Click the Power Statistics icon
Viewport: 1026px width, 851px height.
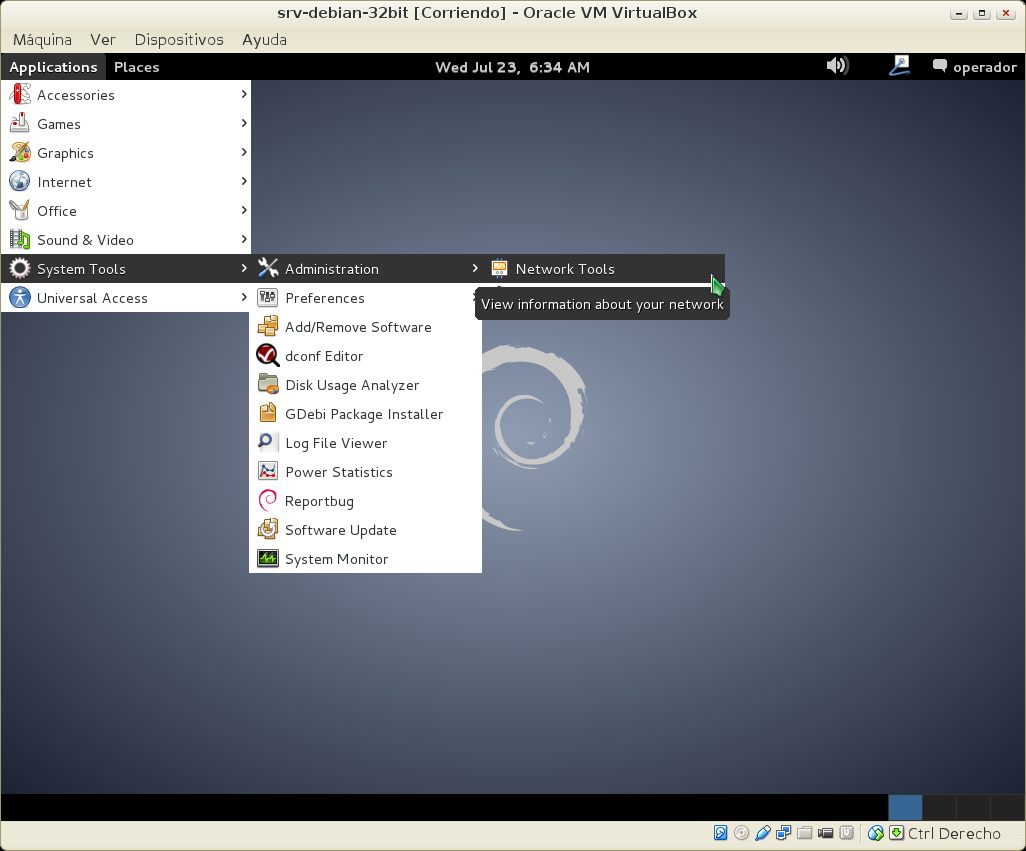[x=268, y=472]
